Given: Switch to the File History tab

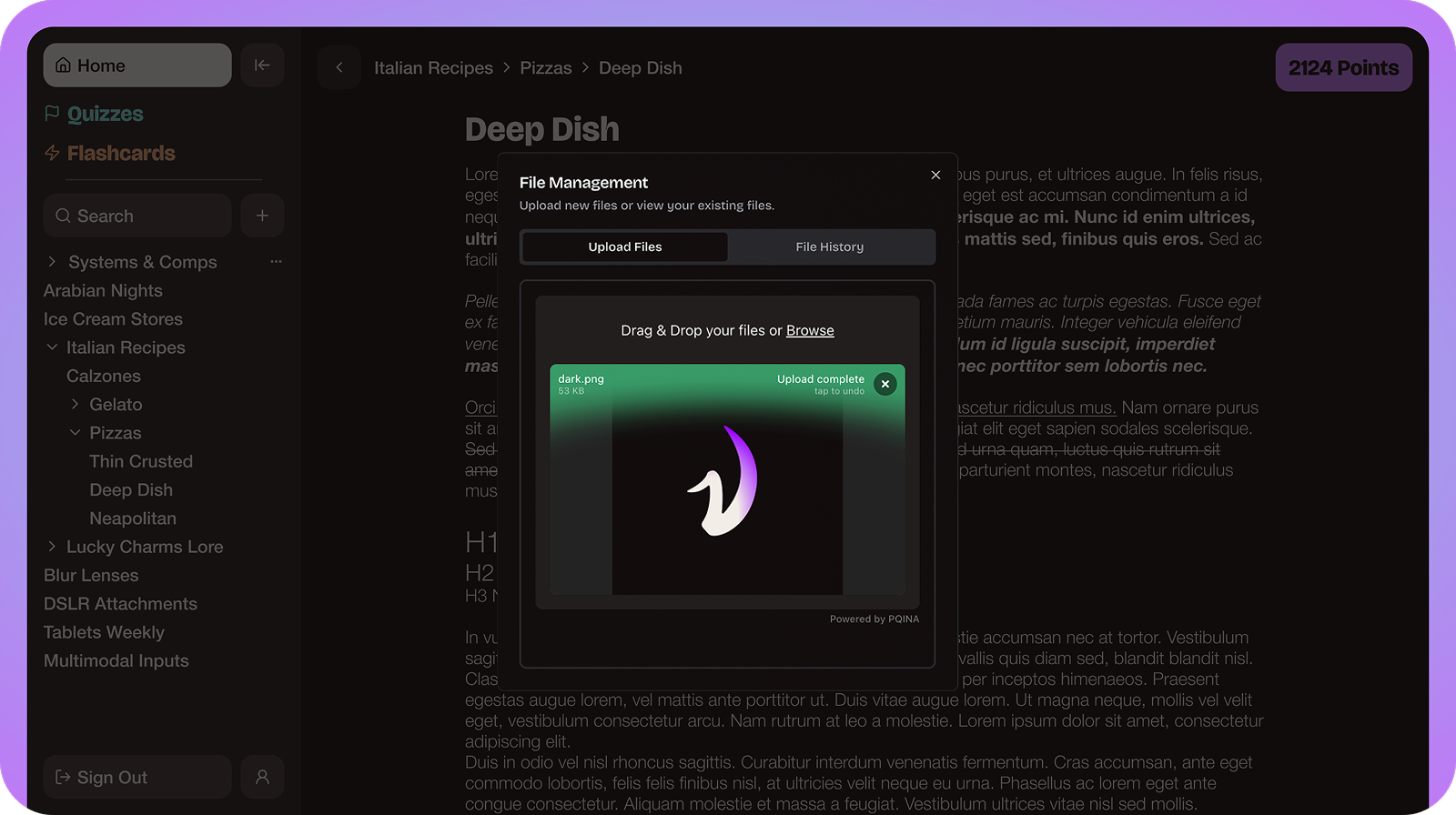Looking at the screenshot, I should click(829, 247).
